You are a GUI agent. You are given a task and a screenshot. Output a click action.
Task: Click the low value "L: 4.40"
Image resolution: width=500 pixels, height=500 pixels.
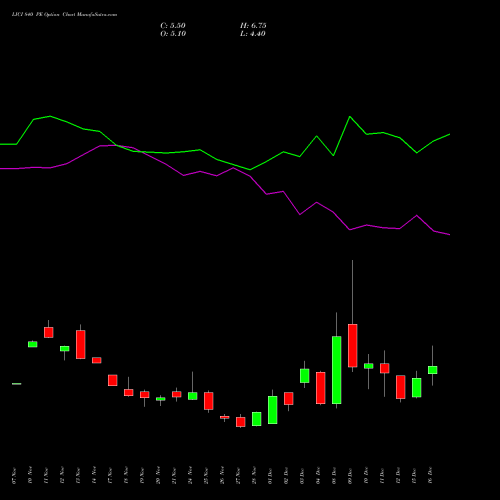point(253,34)
